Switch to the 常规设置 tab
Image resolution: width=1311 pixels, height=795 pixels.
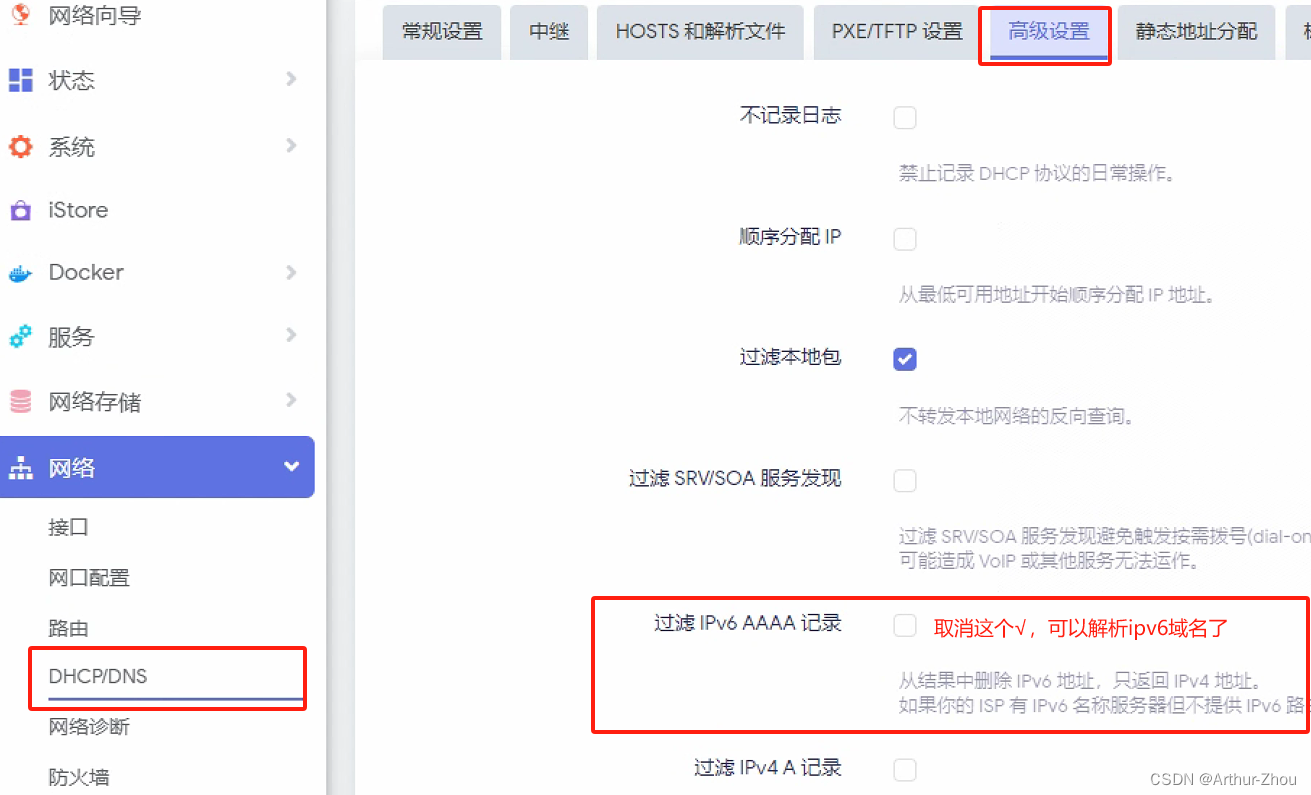(442, 32)
